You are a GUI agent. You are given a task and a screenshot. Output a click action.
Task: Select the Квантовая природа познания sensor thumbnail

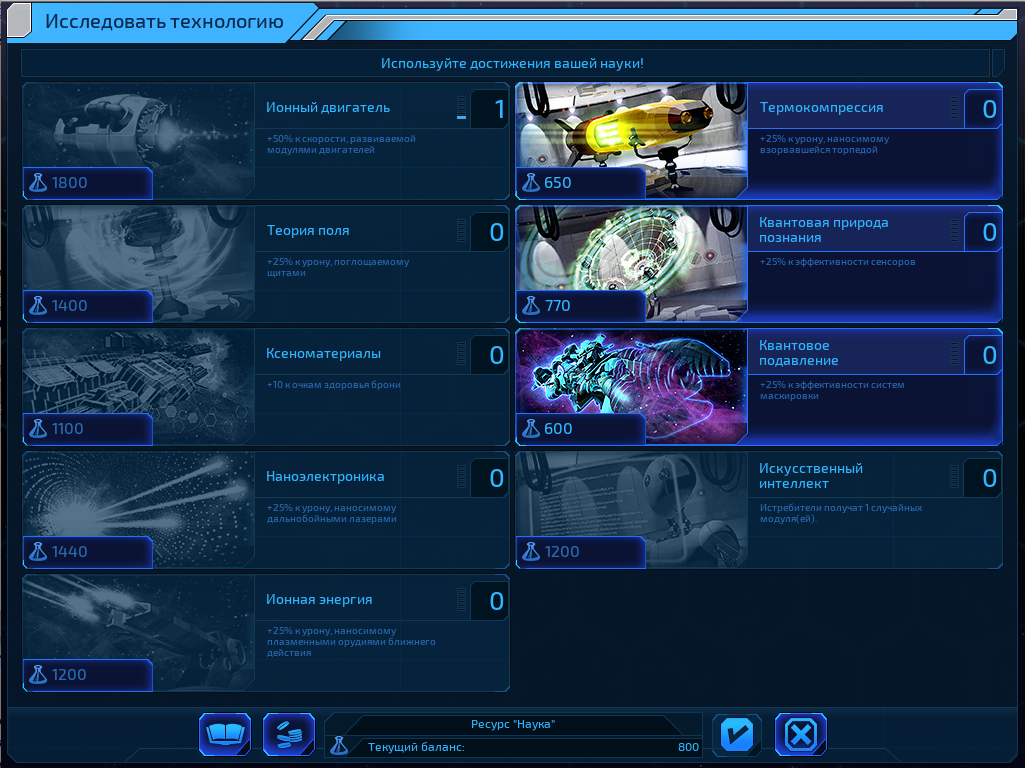[631, 263]
